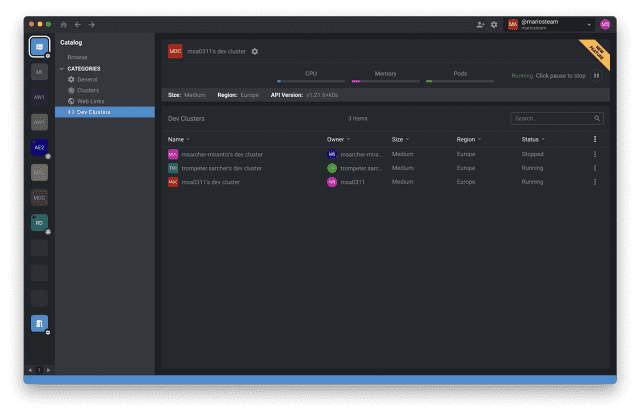This screenshot has width=640, height=415.
Task: Select the Clusters category
Action: click(x=88, y=90)
